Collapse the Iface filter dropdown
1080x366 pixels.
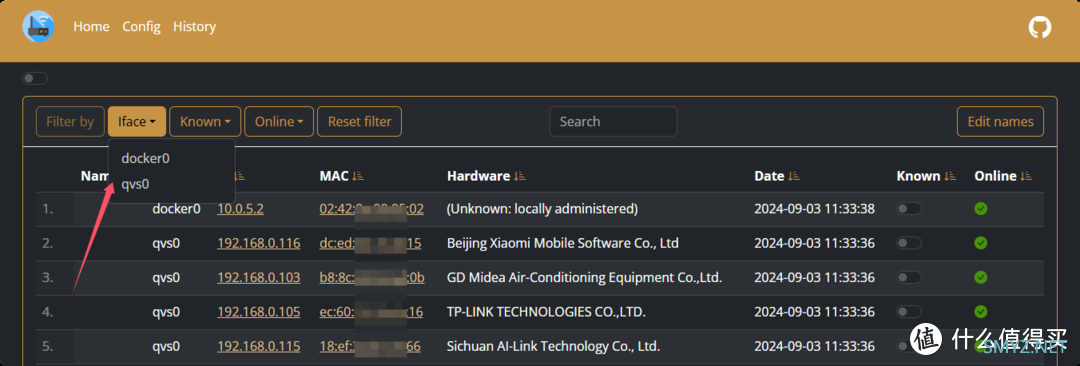(x=136, y=121)
